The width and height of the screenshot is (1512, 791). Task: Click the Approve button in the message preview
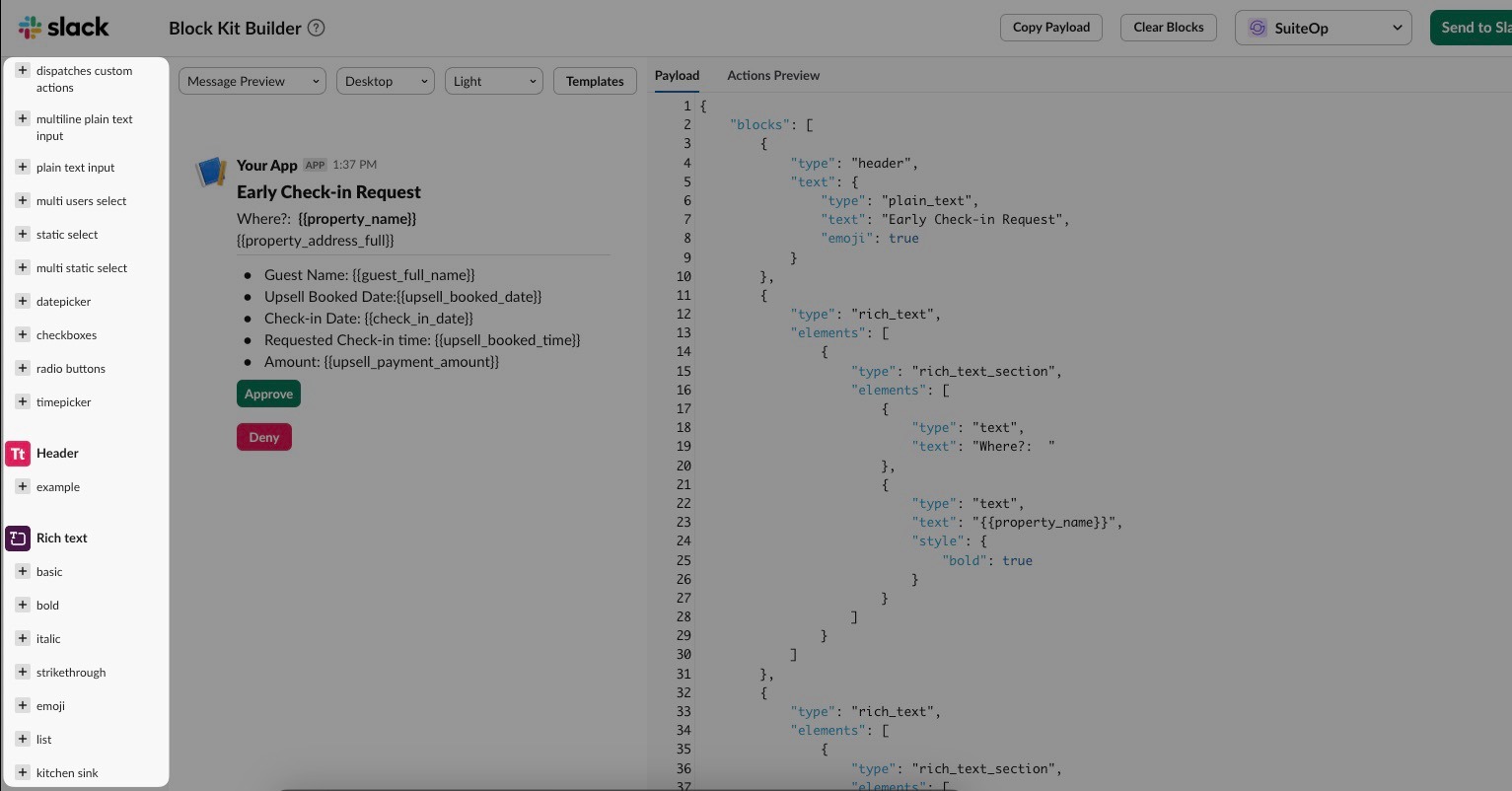coord(268,394)
